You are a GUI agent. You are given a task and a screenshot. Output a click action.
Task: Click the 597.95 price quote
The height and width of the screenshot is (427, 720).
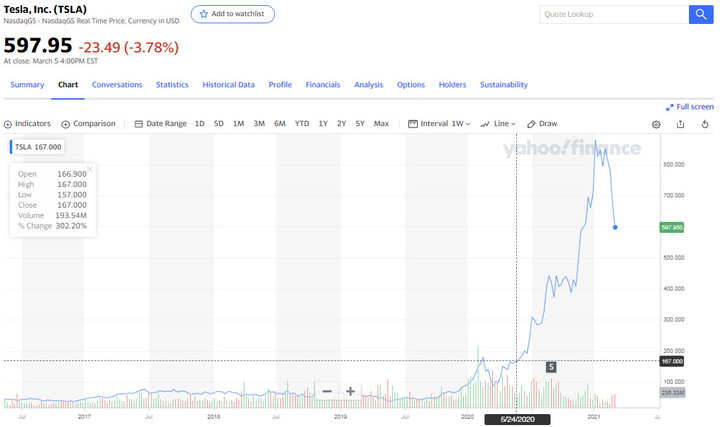(38, 45)
